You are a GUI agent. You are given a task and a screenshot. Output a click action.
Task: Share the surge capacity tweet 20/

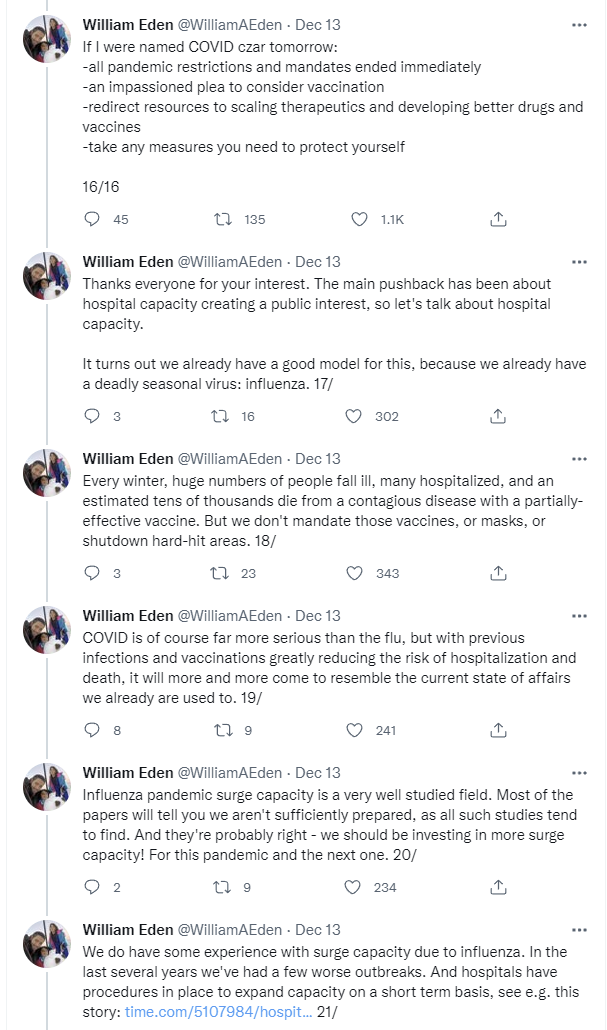(498, 887)
